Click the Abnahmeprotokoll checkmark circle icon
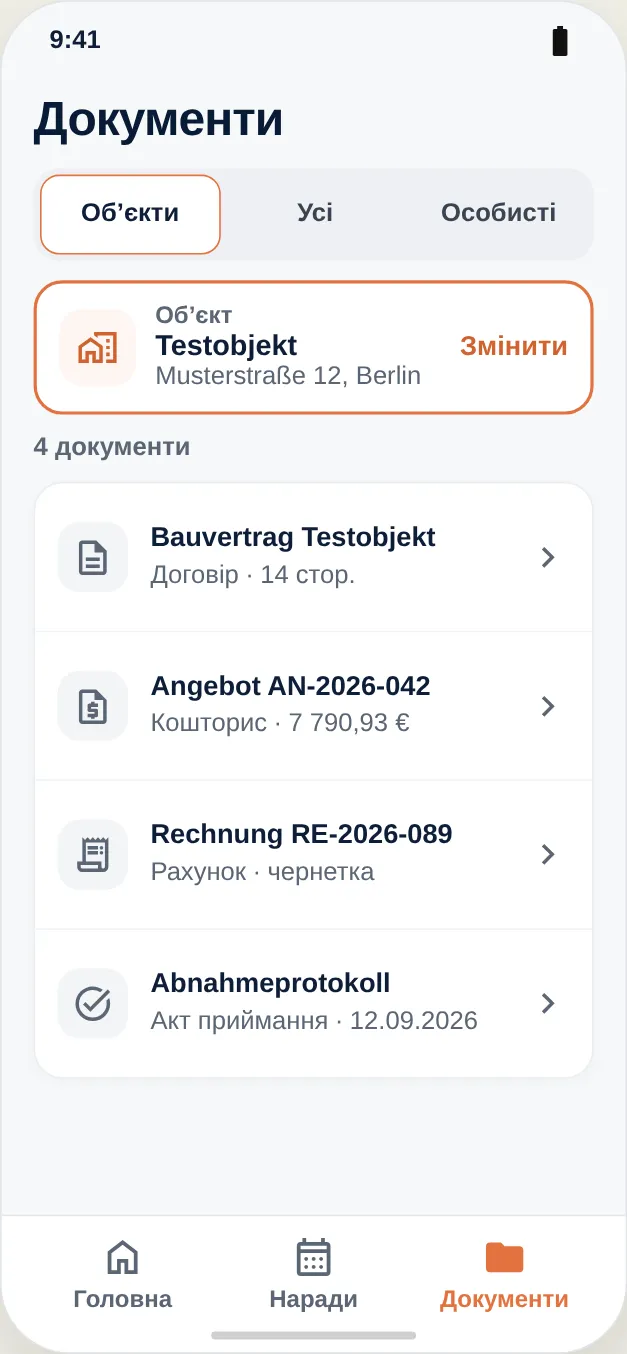 (93, 1003)
